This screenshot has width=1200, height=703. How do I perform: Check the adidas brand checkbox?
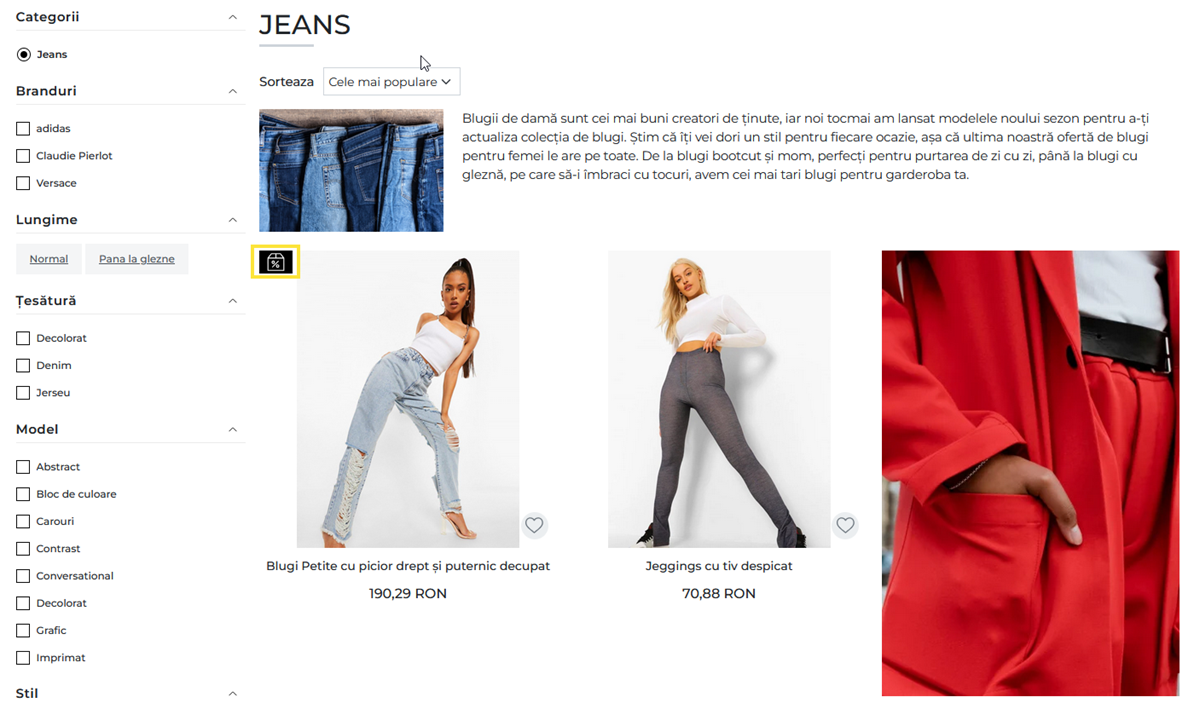pyautogui.click(x=23, y=129)
